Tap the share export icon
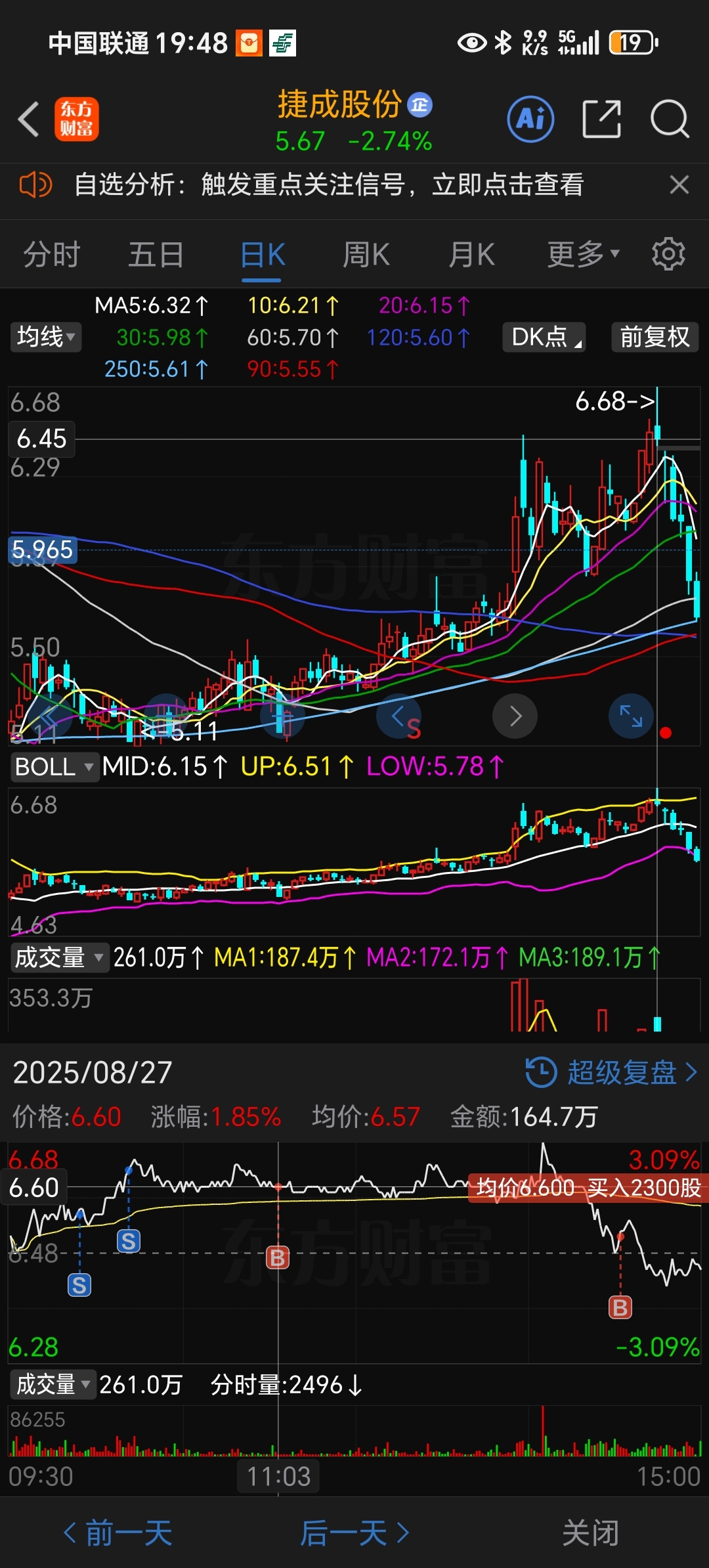Image resolution: width=709 pixels, height=1568 pixels. tap(601, 120)
